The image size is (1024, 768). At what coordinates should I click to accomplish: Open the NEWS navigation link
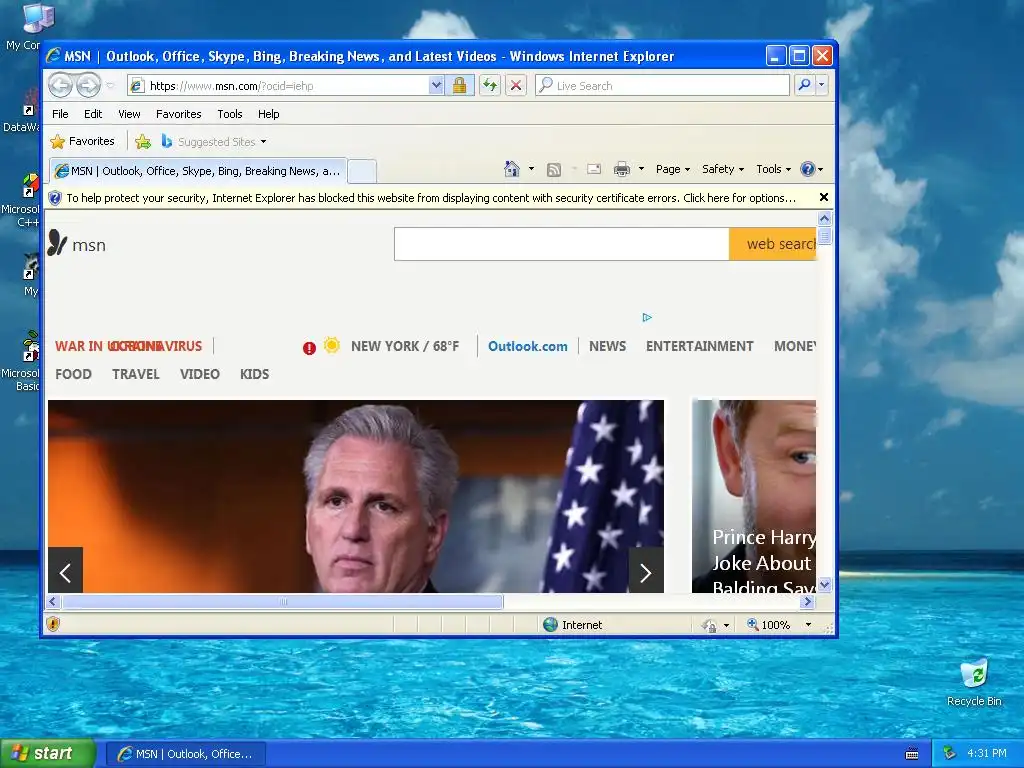tap(607, 346)
